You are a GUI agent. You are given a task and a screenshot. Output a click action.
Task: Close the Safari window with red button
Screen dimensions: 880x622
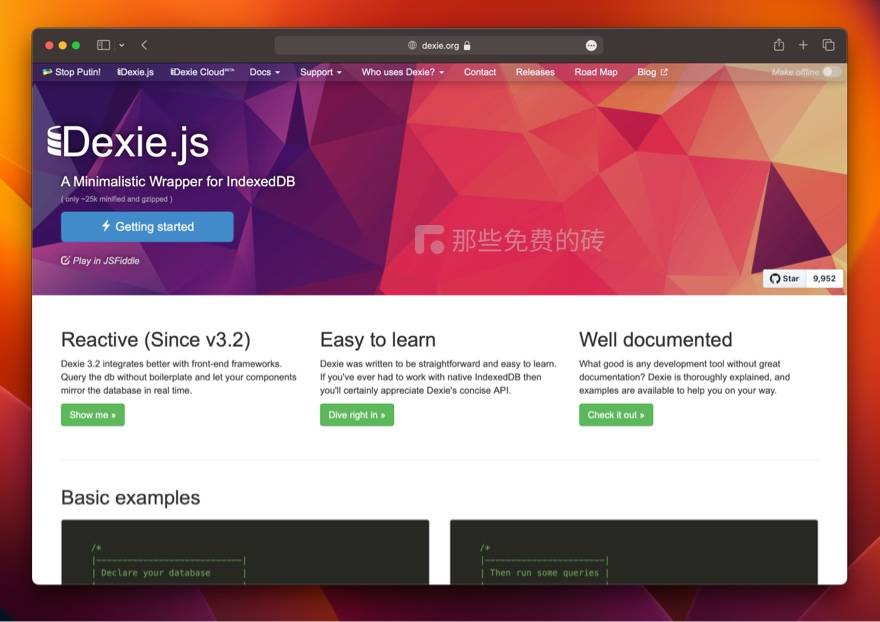click(49, 45)
